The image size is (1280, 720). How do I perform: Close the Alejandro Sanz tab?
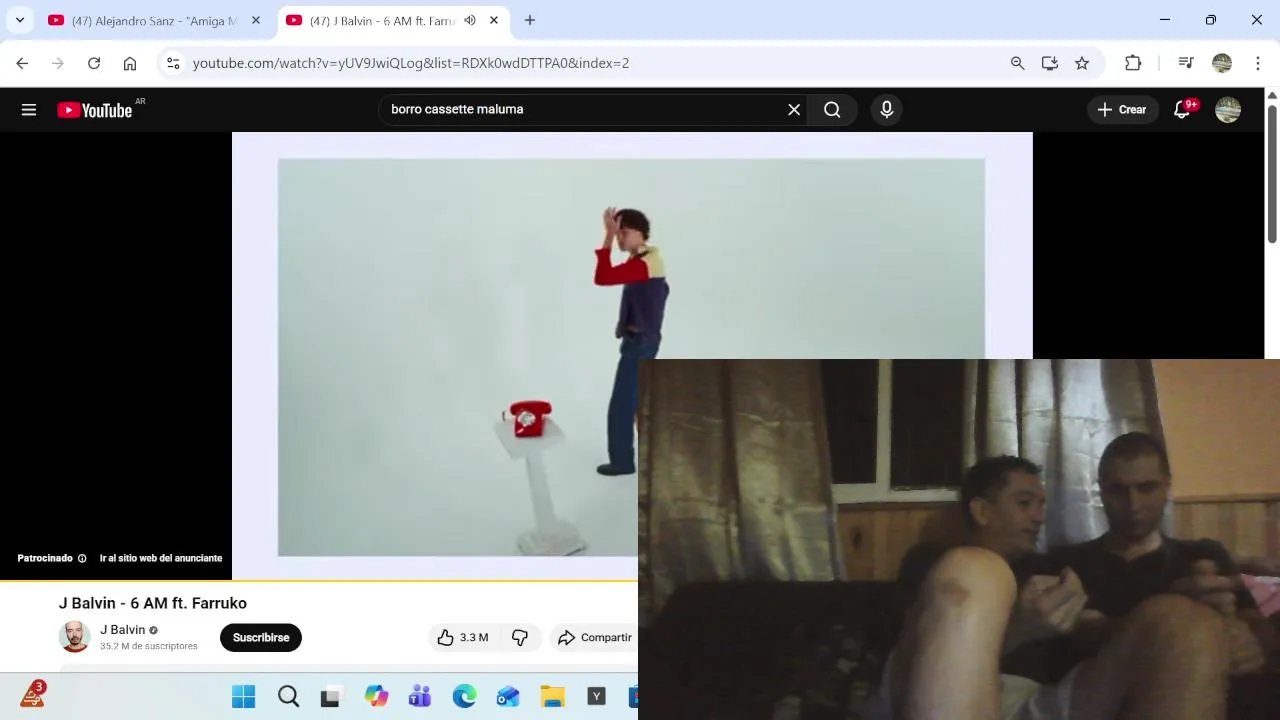(x=255, y=20)
